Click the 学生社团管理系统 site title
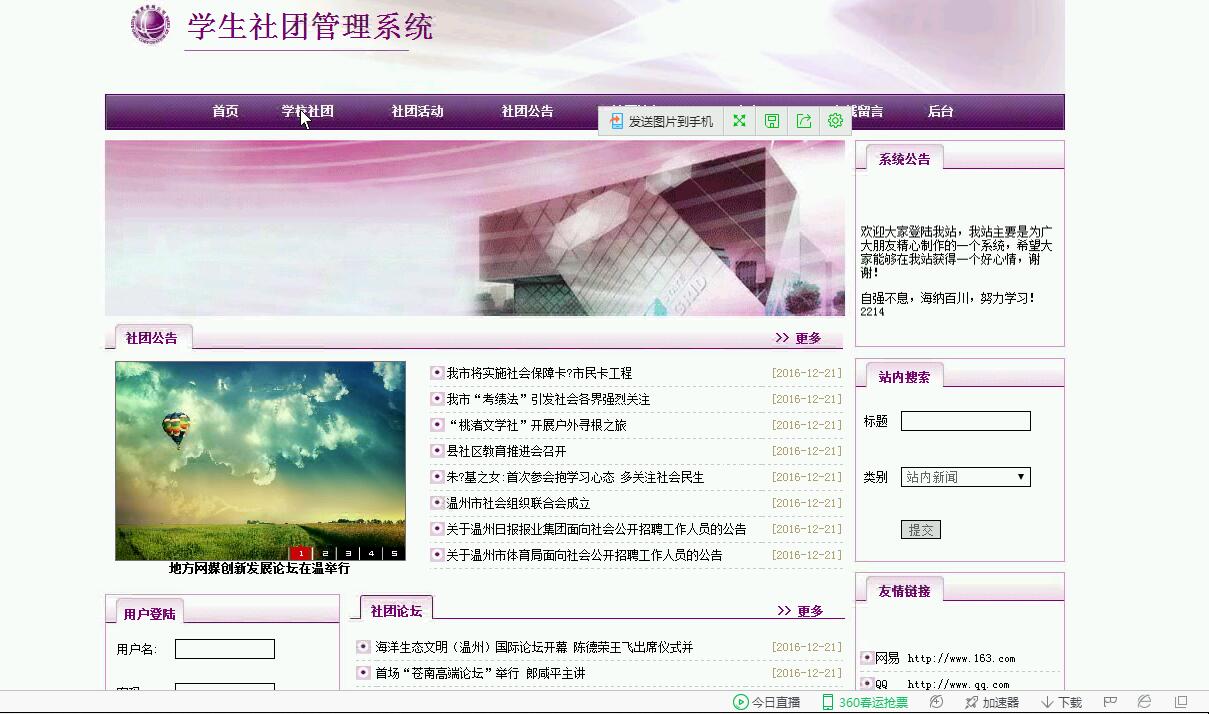The height and width of the screenshot is (714, 1209). (310, 26)
